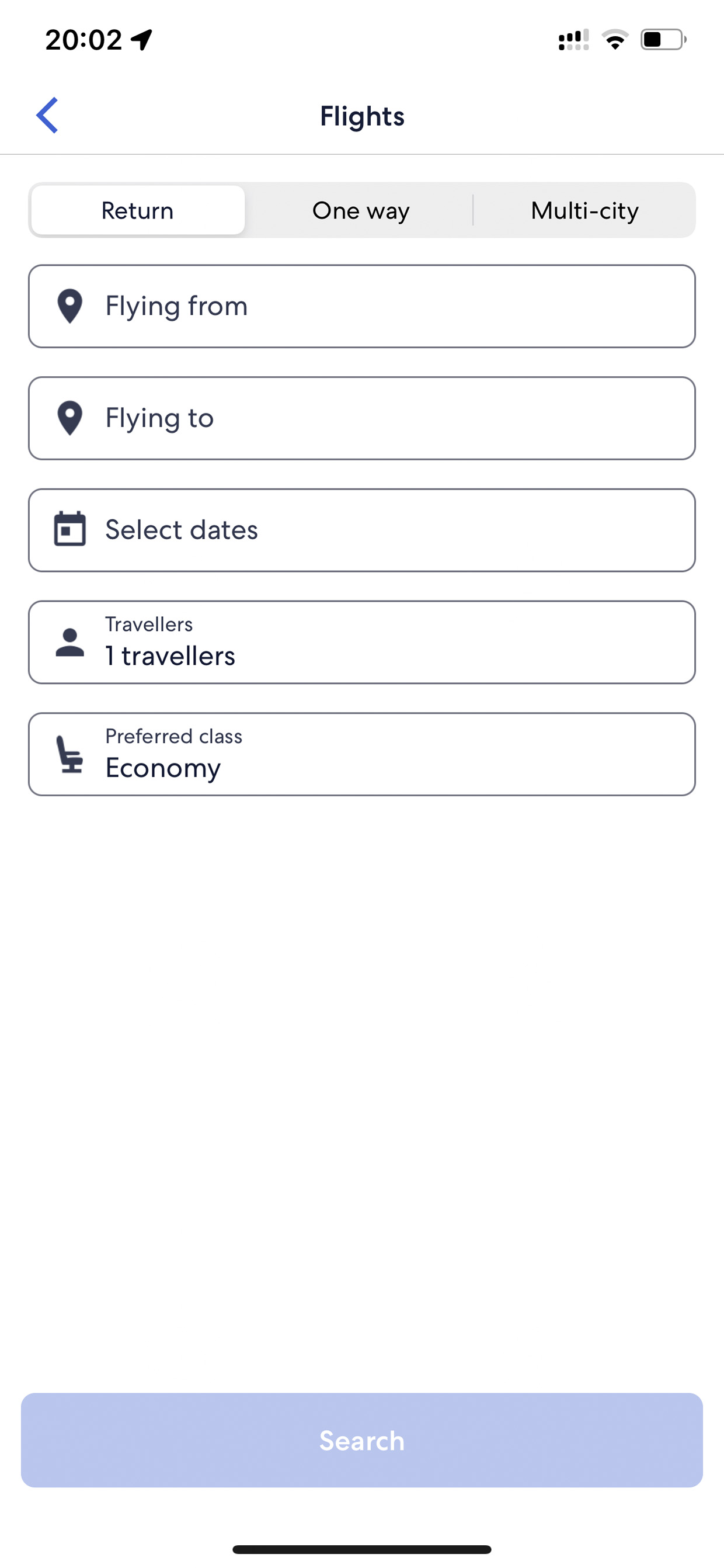724x1568 pixels.
Task: Tap the Flying to location pin icon
Action: (70, 418)
